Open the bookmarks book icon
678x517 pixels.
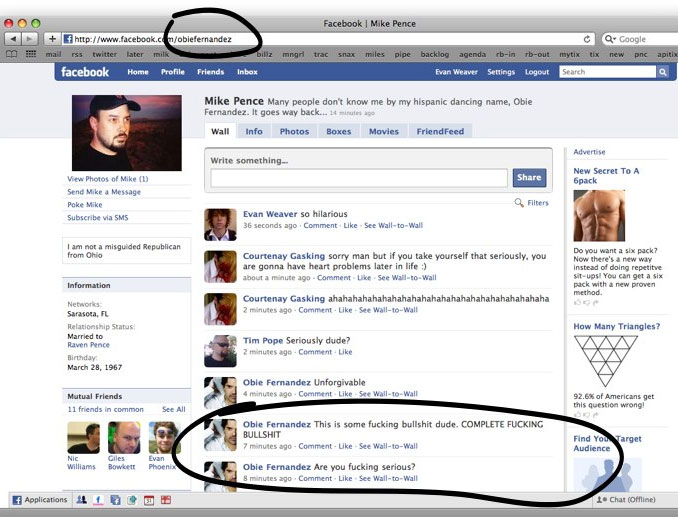coord(12,54)
